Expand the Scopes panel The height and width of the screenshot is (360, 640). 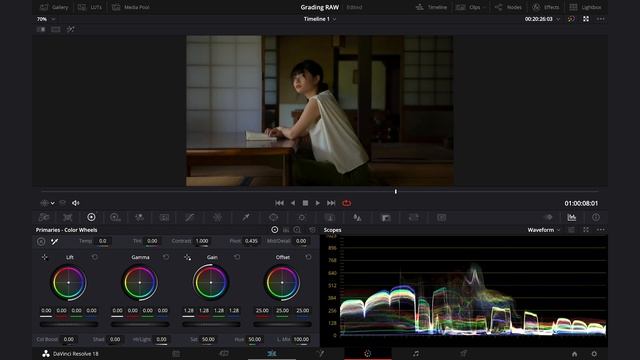pyautogui.click(x=586, y=230)
